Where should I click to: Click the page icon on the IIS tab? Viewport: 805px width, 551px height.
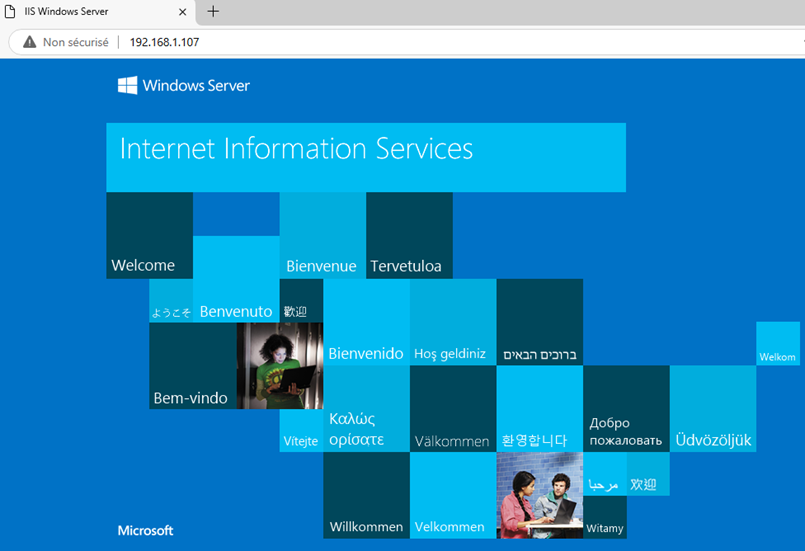10,11
